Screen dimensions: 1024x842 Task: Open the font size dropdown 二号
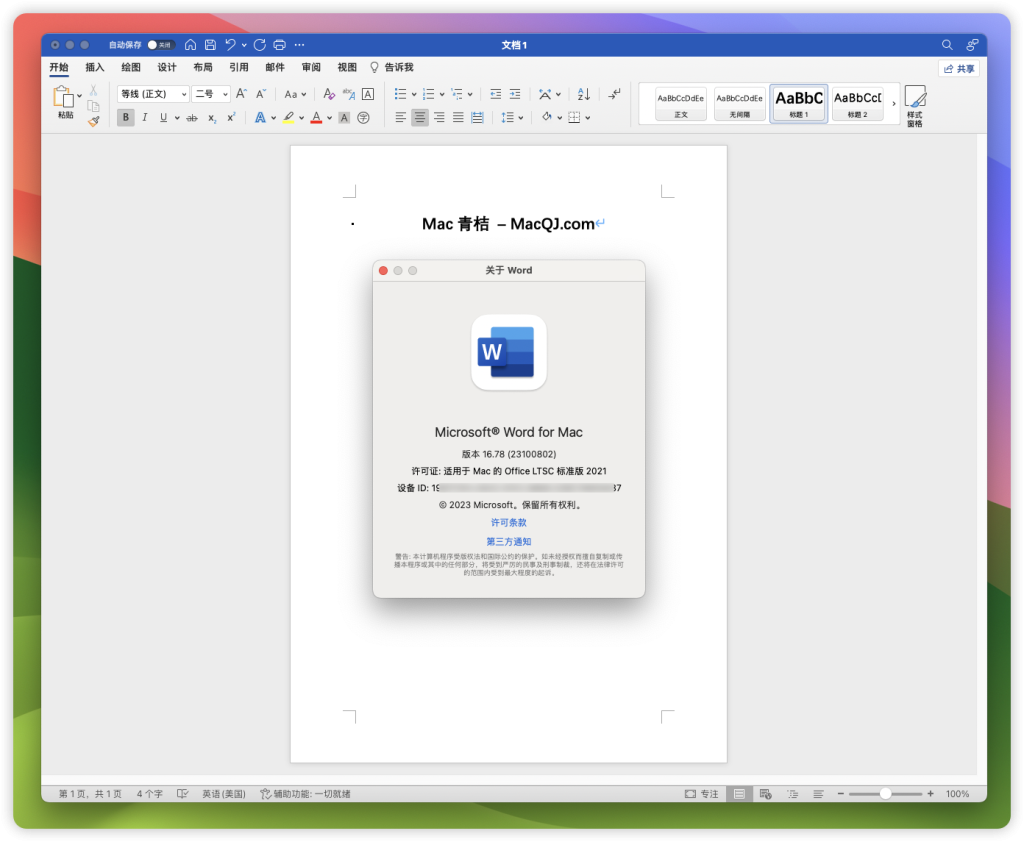point(210,94)
